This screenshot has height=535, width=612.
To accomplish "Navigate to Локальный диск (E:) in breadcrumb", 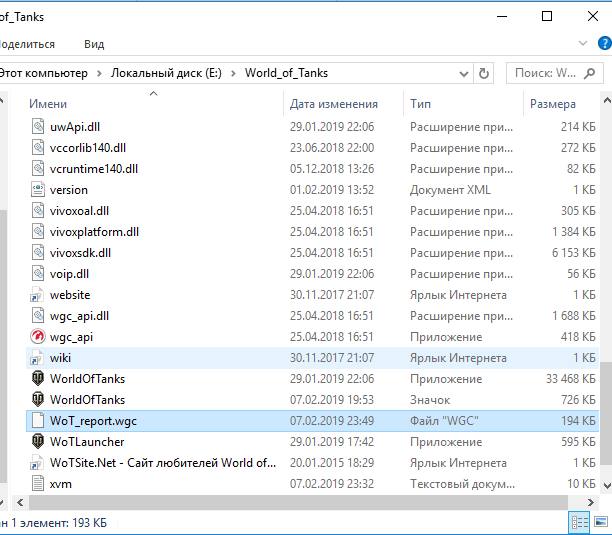I will tap(168, 73).
